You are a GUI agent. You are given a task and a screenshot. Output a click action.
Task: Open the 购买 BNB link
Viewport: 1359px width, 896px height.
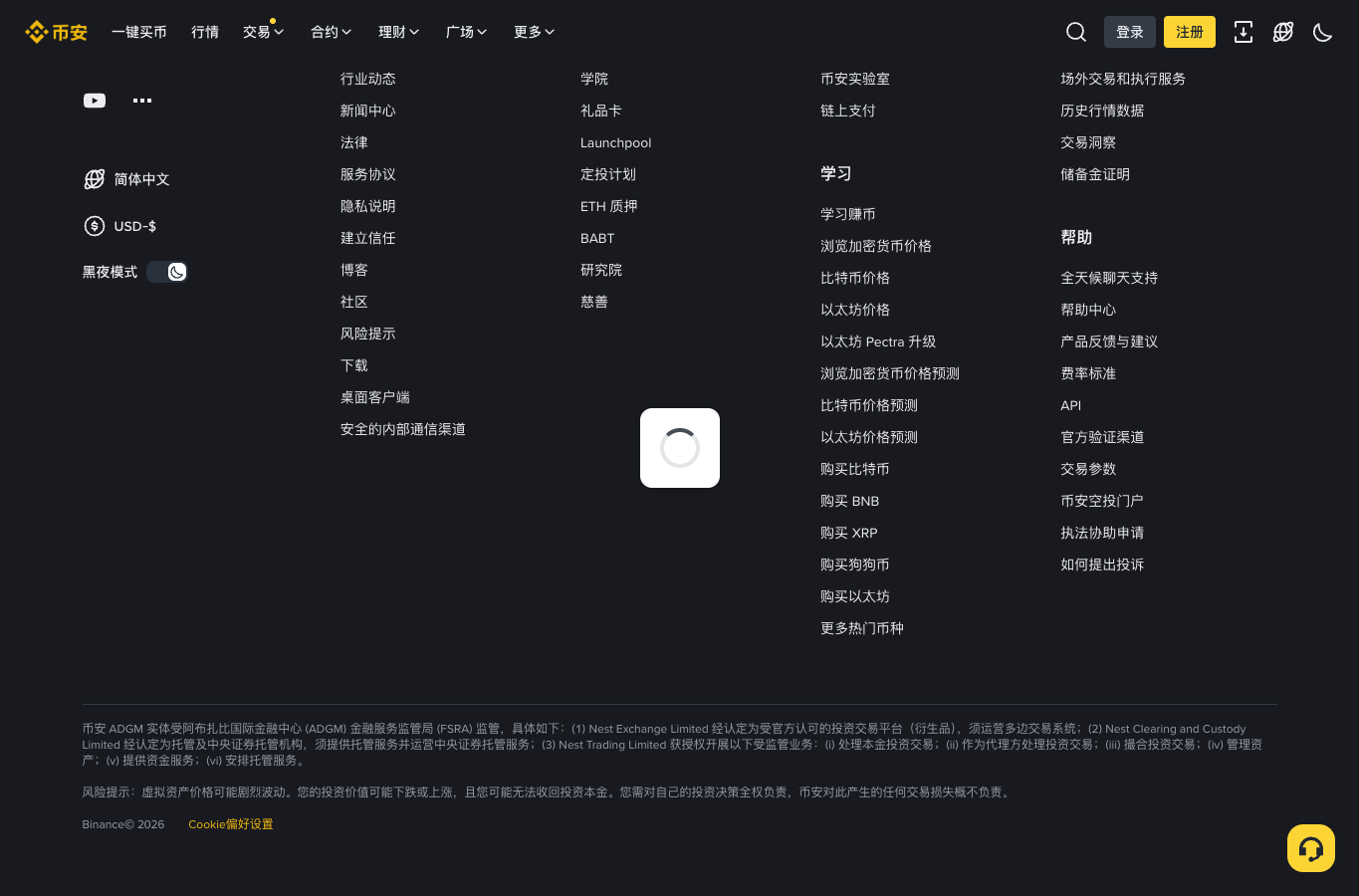850,501
